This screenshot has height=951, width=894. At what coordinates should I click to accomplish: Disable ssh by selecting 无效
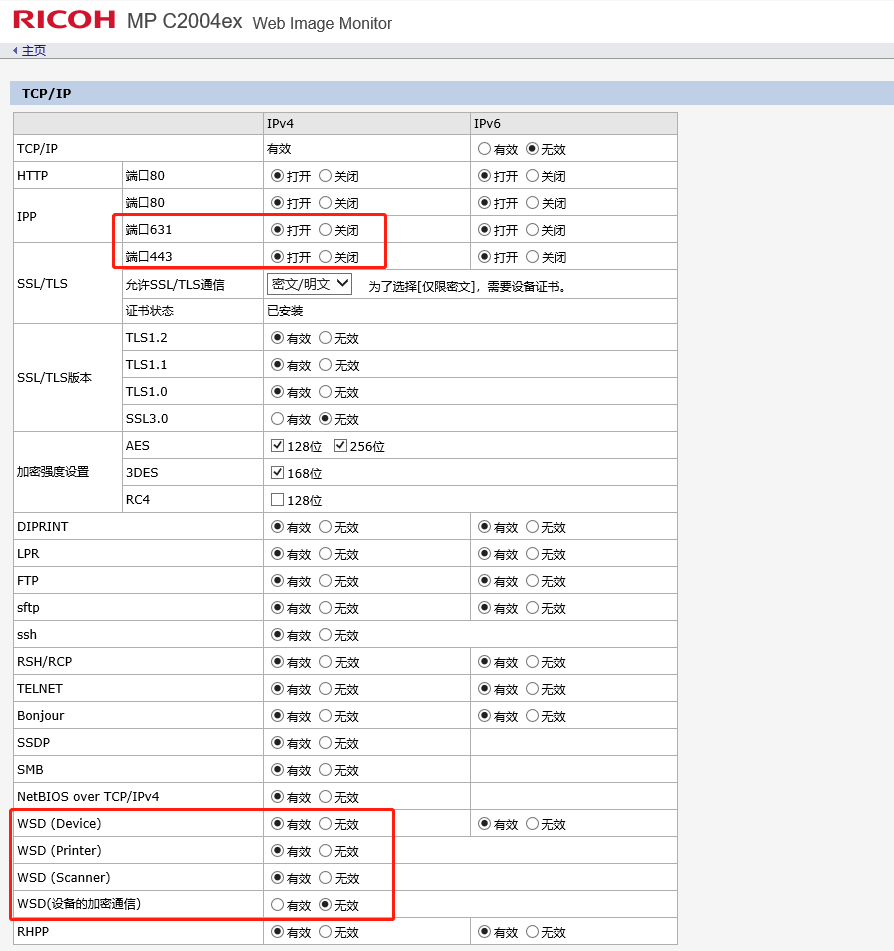pyautogui.click(x=326, y=635)
